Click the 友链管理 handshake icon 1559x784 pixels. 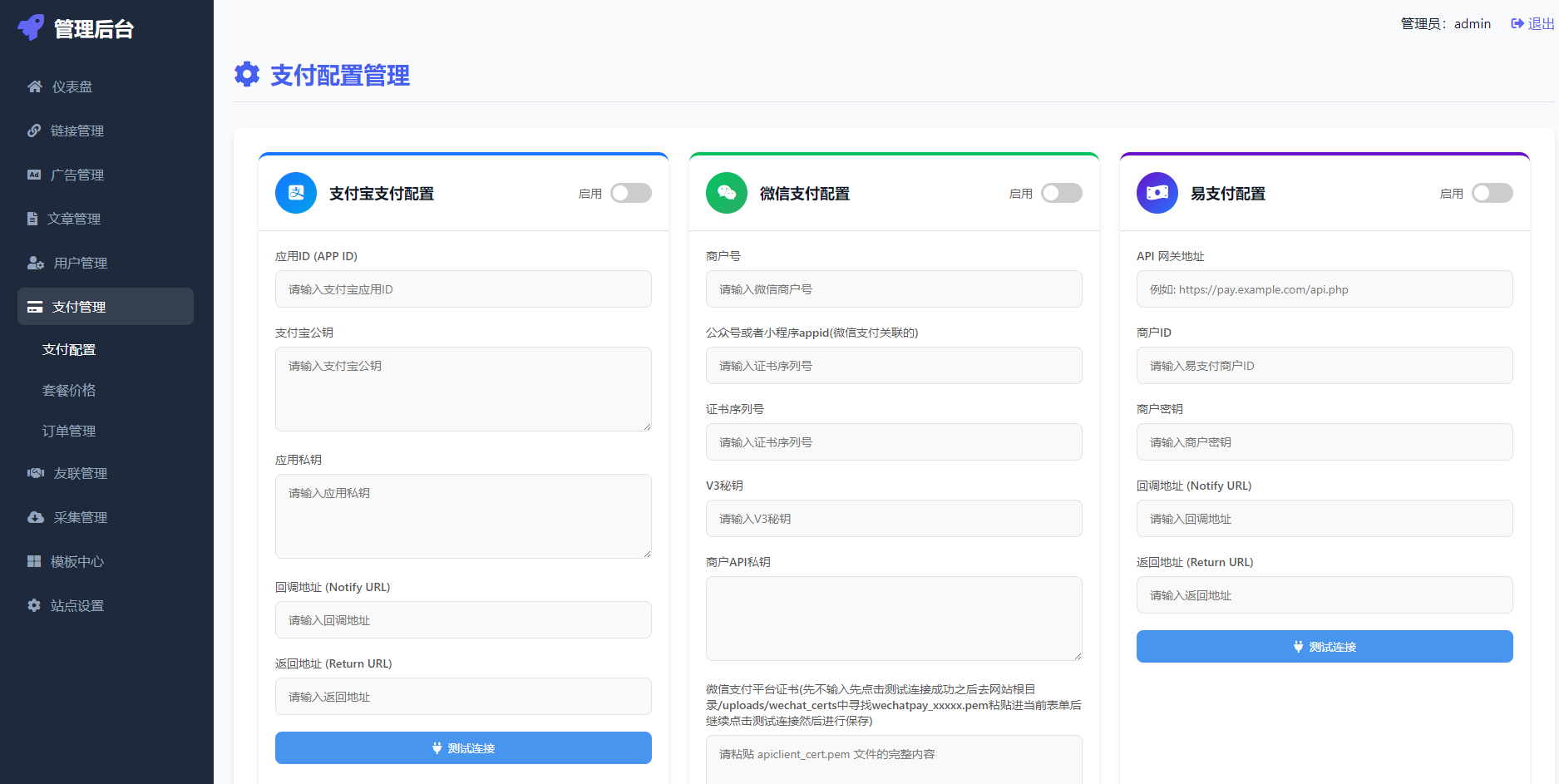click(x=36, y=473)
